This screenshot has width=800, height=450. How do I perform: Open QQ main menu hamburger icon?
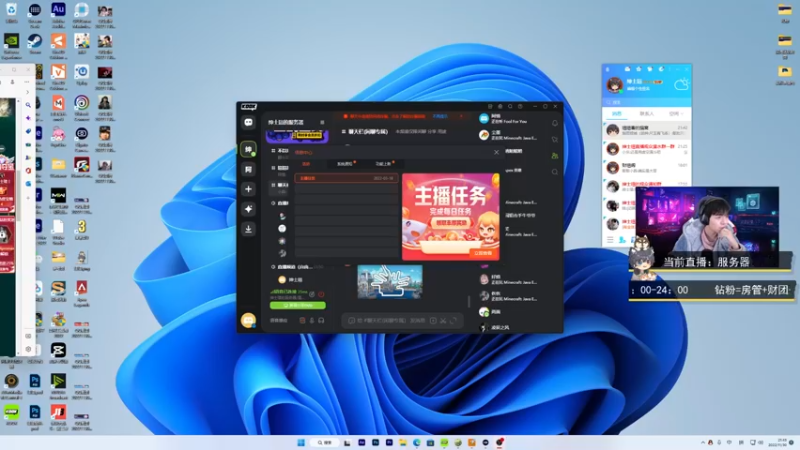tap(610, 239)
